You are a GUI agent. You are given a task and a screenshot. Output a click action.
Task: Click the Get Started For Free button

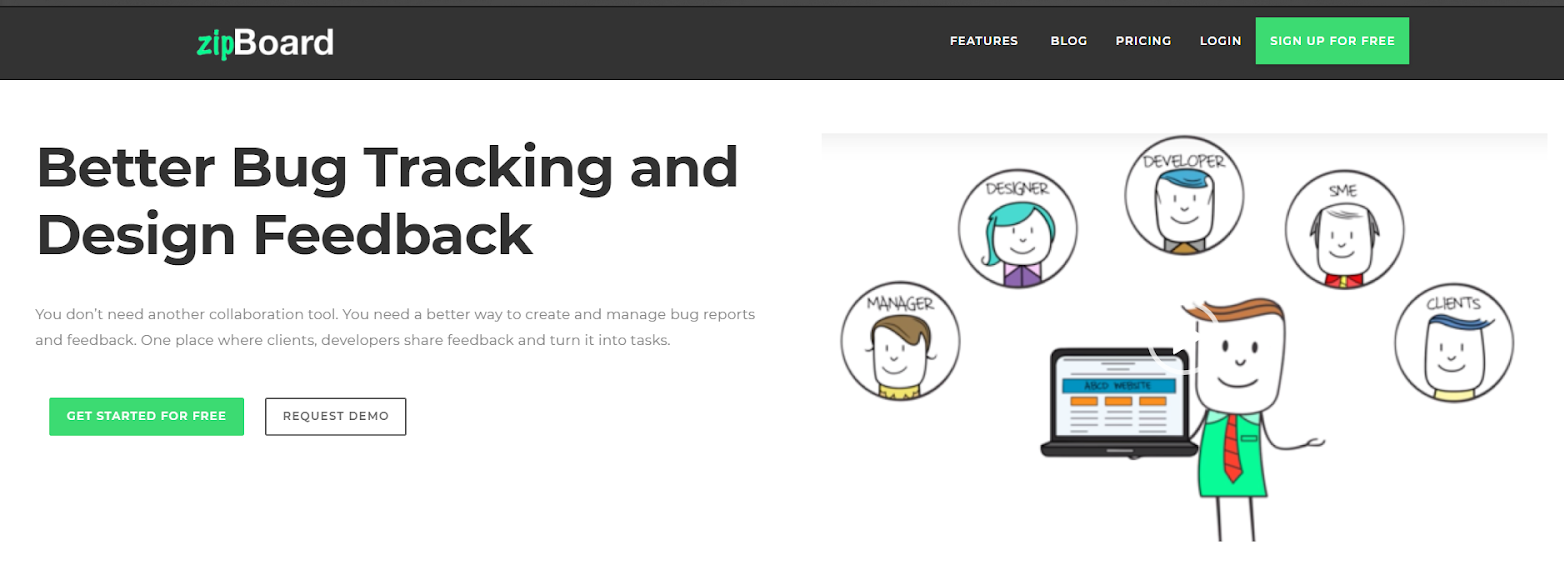point(146,416)
